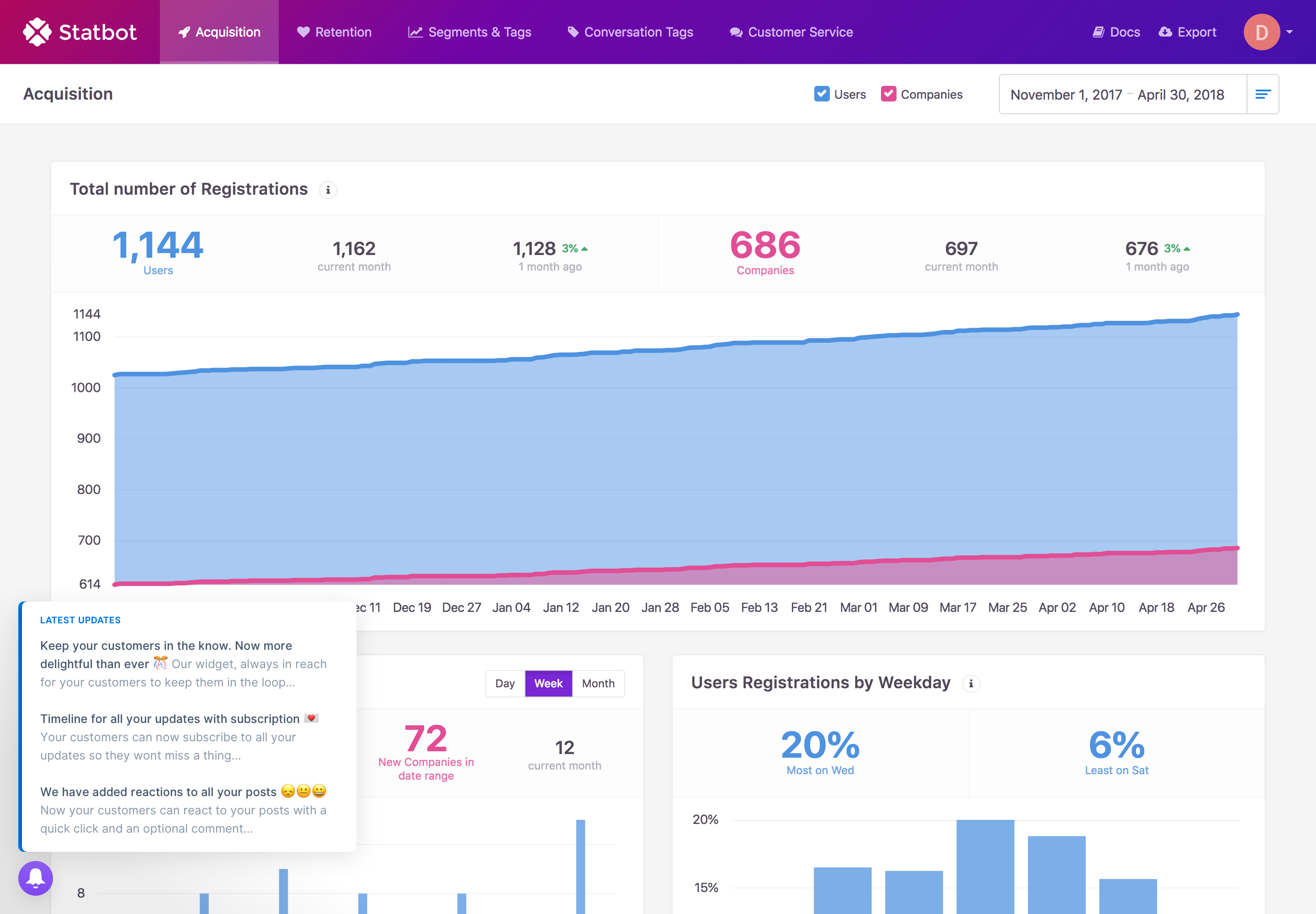Image resolution: width=1316 pixels, height=914 pixels.
Task: Open Conversation Tags page
Action: [x=630, y=32]
